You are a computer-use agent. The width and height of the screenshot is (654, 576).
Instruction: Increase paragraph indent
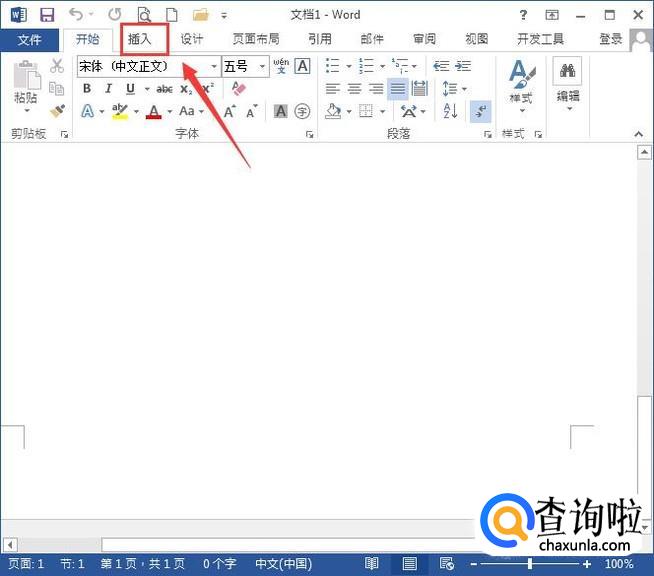point(463,66)
